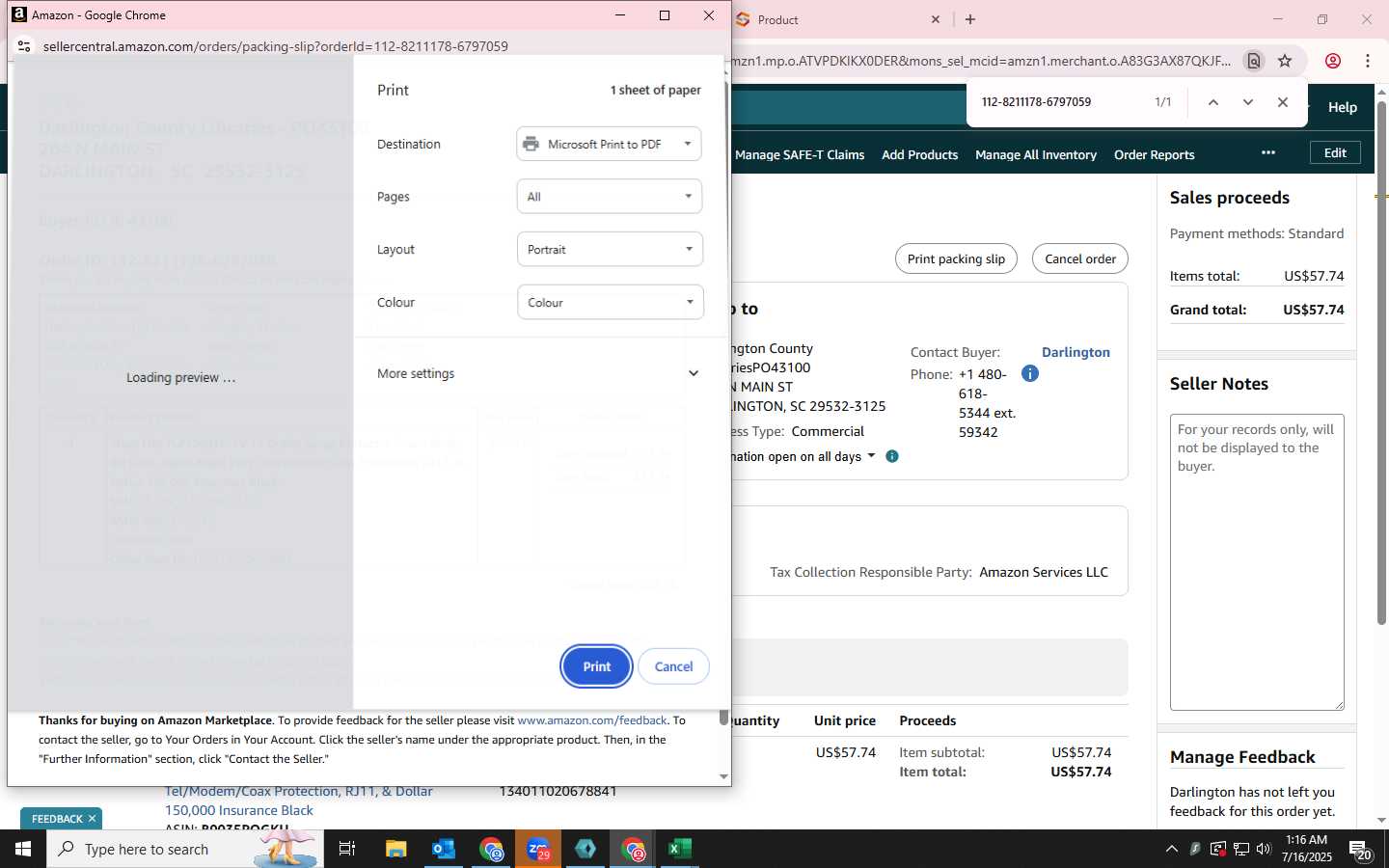Open Darlington buyer contact link

click(1076, 352)
